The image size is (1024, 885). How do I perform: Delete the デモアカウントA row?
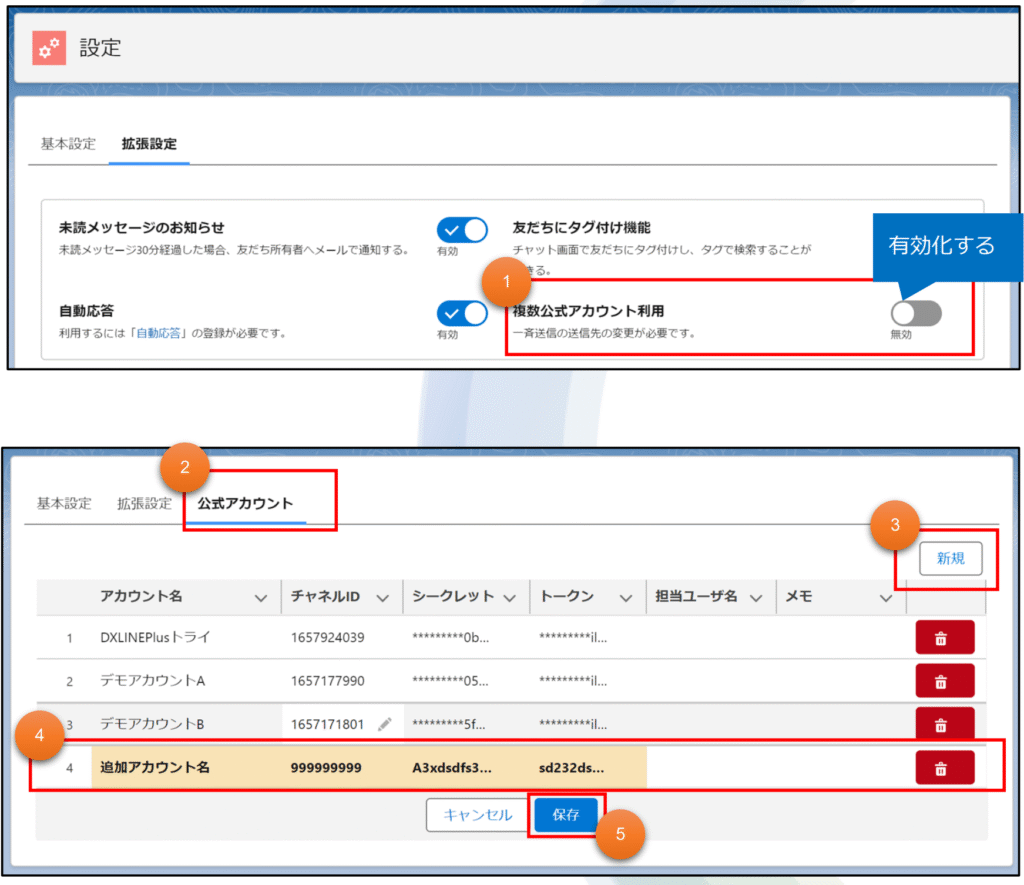coord(944,681)
